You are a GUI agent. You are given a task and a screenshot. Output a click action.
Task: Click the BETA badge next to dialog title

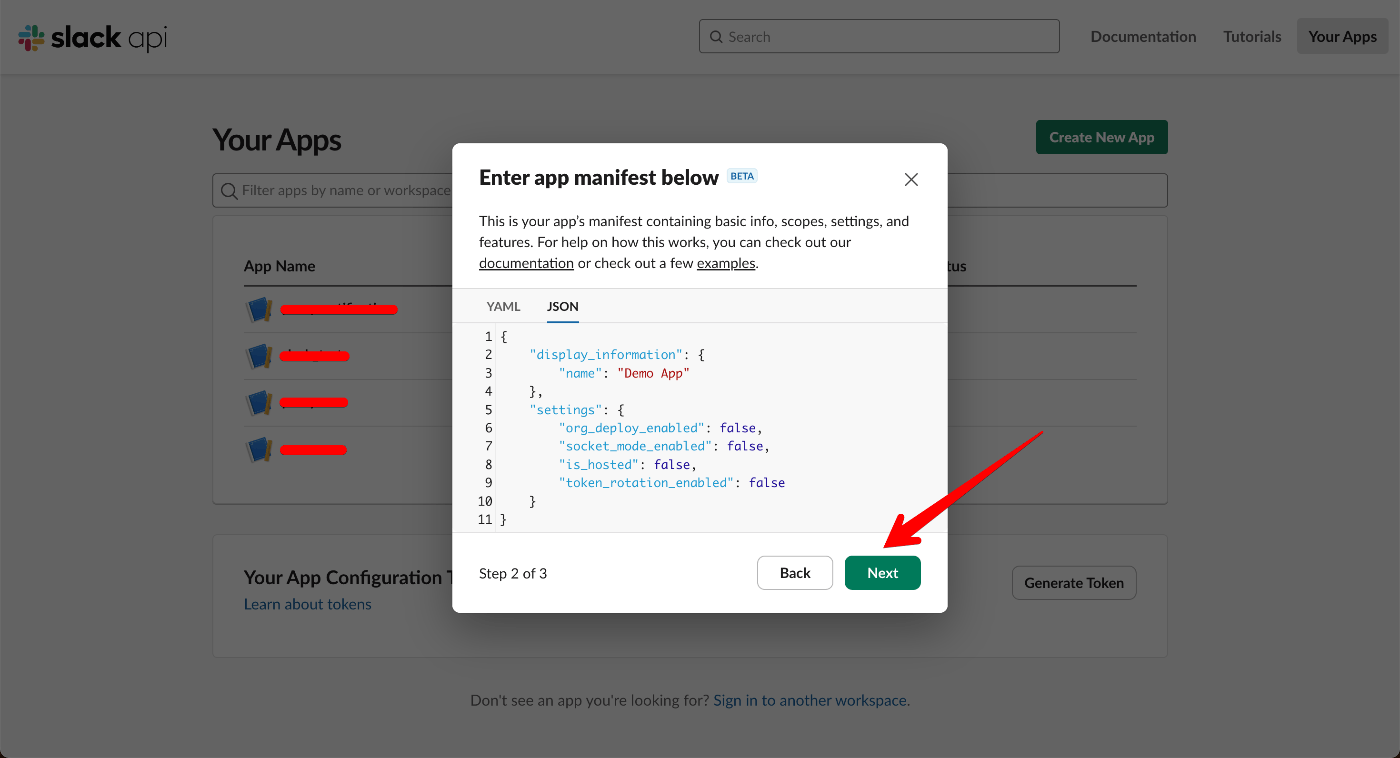click(x=743, y=176)
